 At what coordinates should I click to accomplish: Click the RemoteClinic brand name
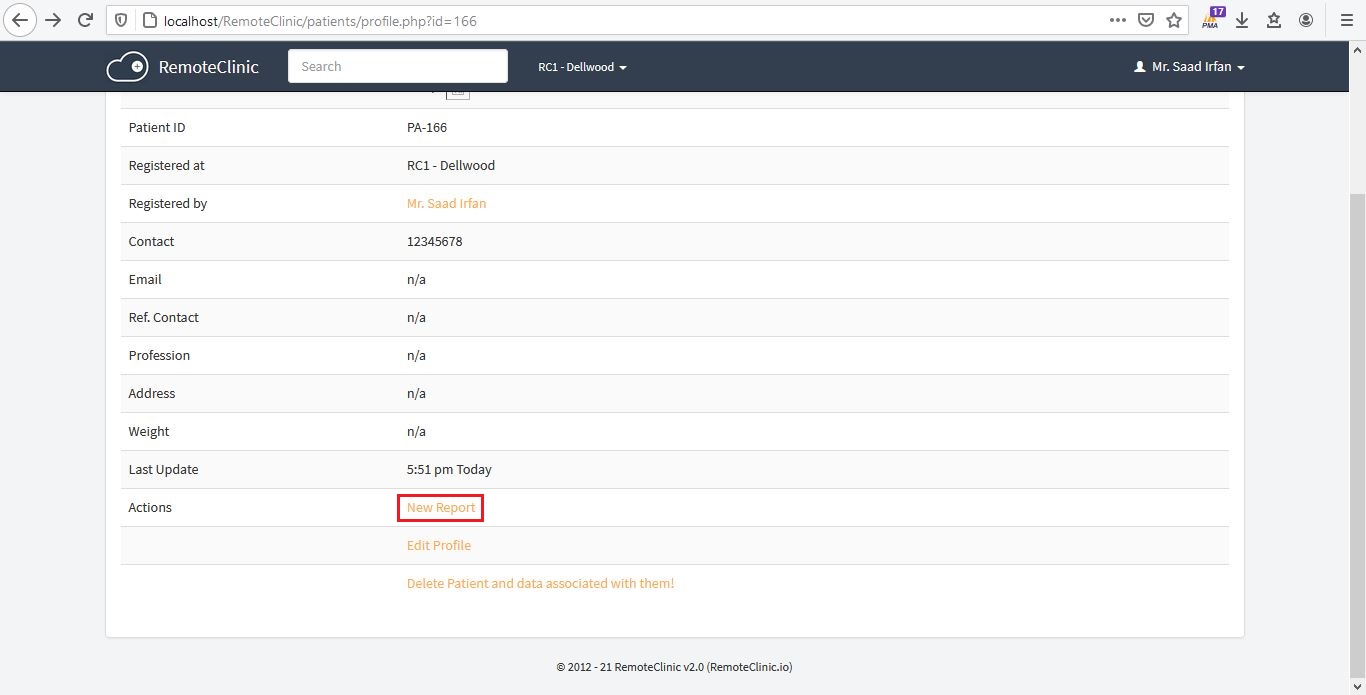tap(208, 67)
